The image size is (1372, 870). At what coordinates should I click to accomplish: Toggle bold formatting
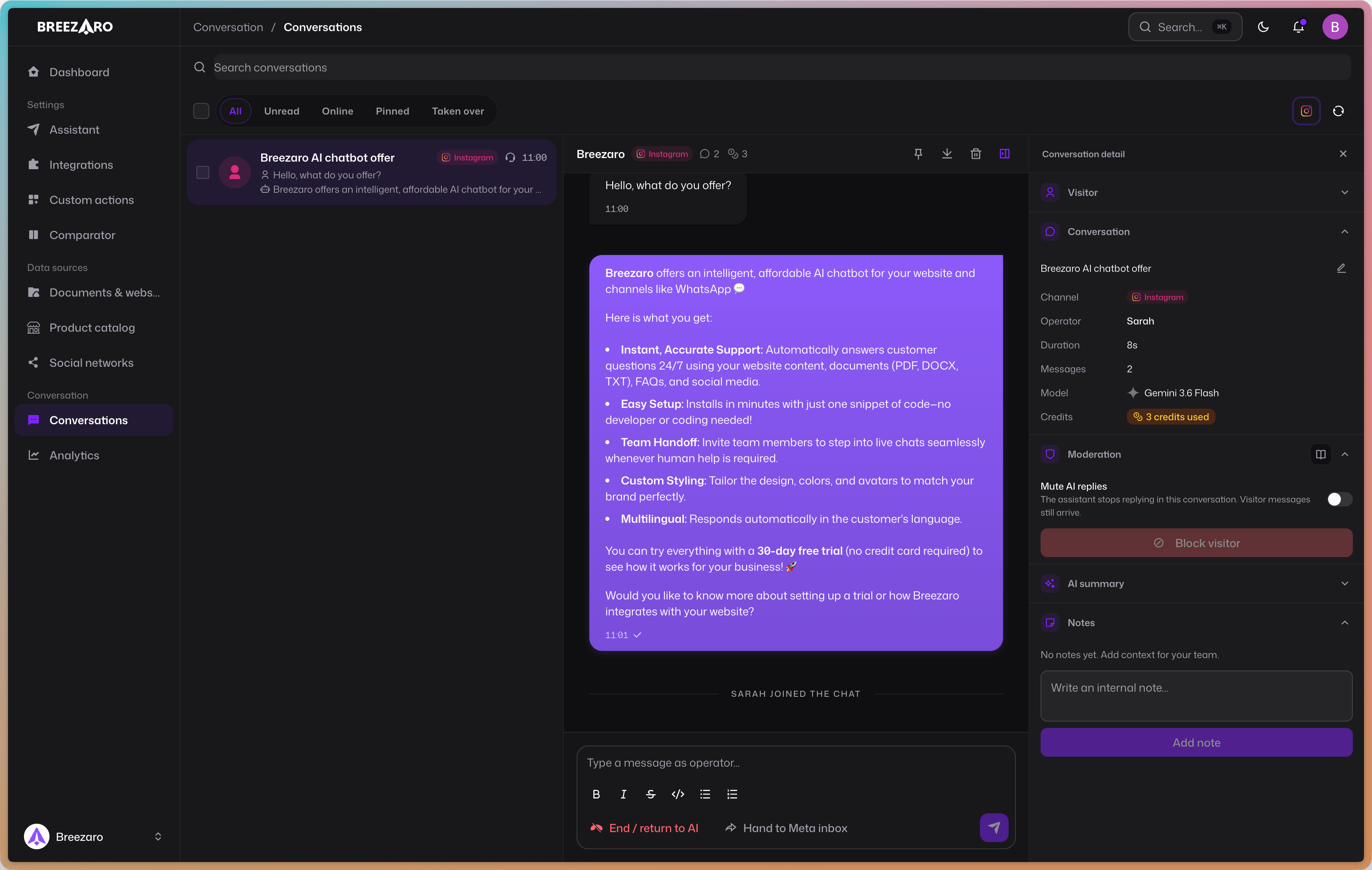(596, 794)
